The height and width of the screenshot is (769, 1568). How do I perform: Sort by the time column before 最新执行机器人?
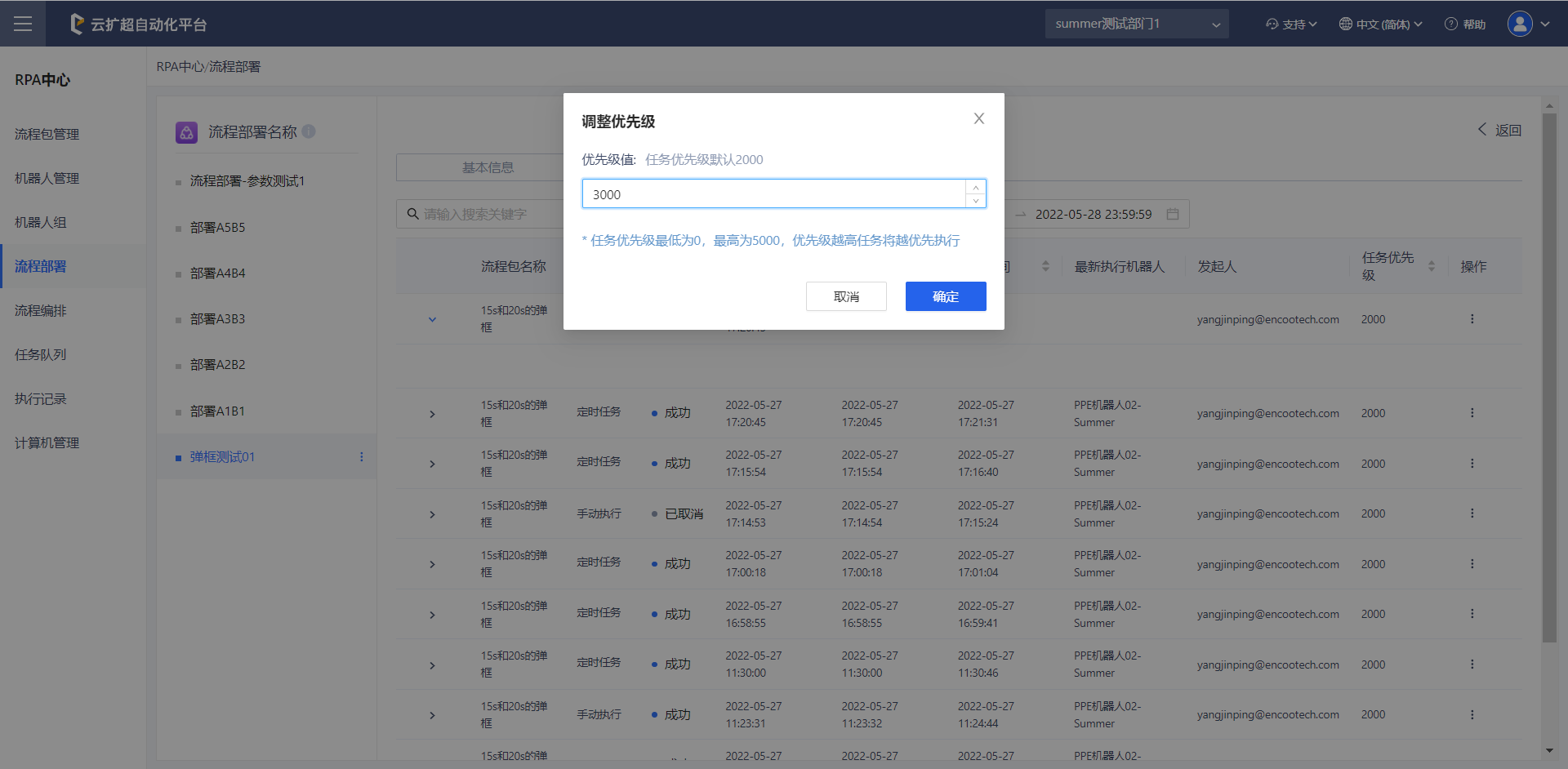pyautogui.click(x=1045, y=266)
